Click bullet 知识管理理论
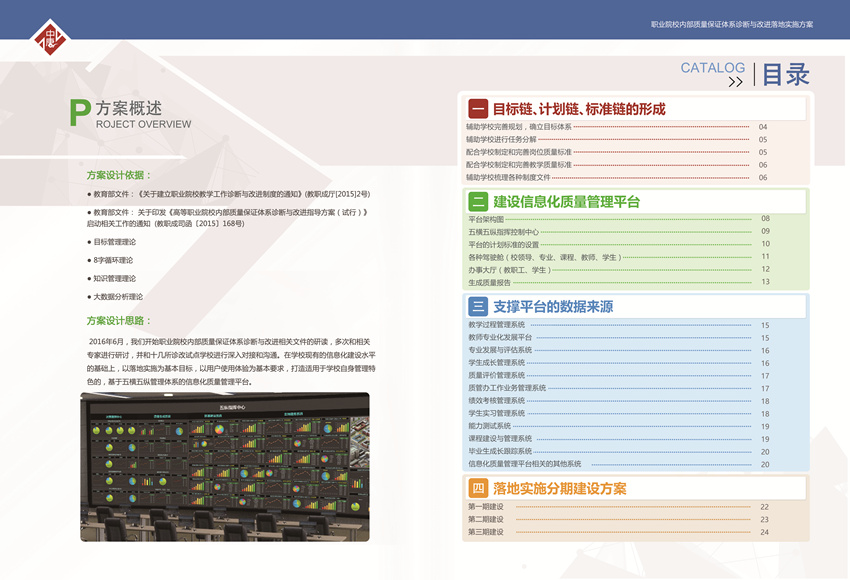Viewport: 850px width, 580px height. point(112,279)
